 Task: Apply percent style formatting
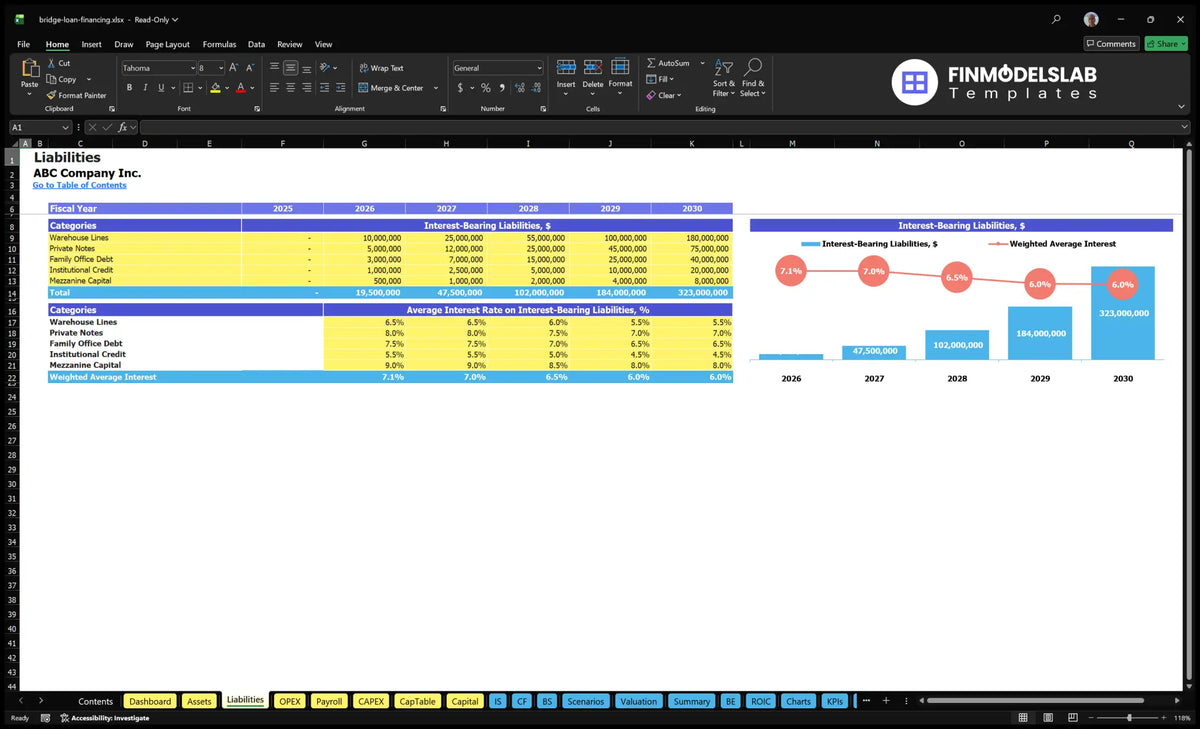pyautogui.click(x=486, y=88)
